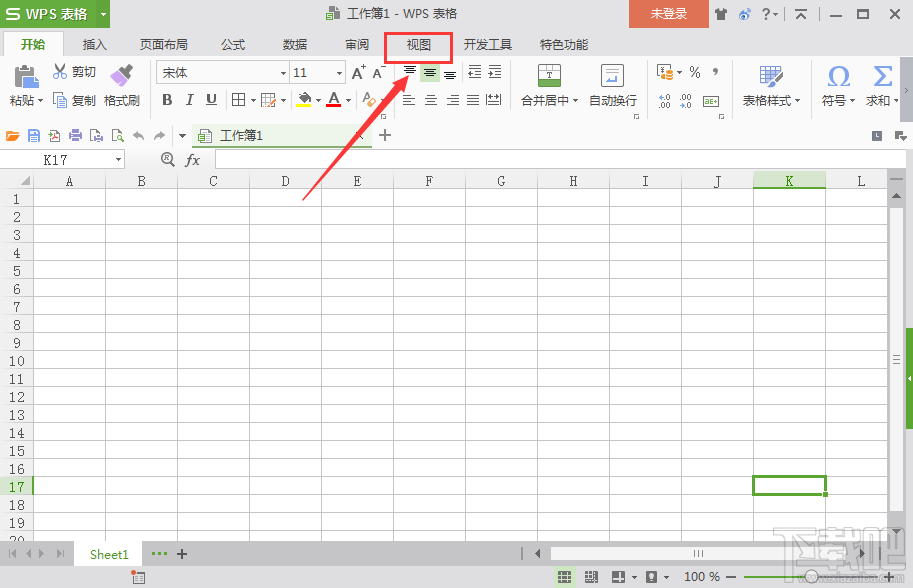Click the Sheet1 worksheet tab

point(108,553)
